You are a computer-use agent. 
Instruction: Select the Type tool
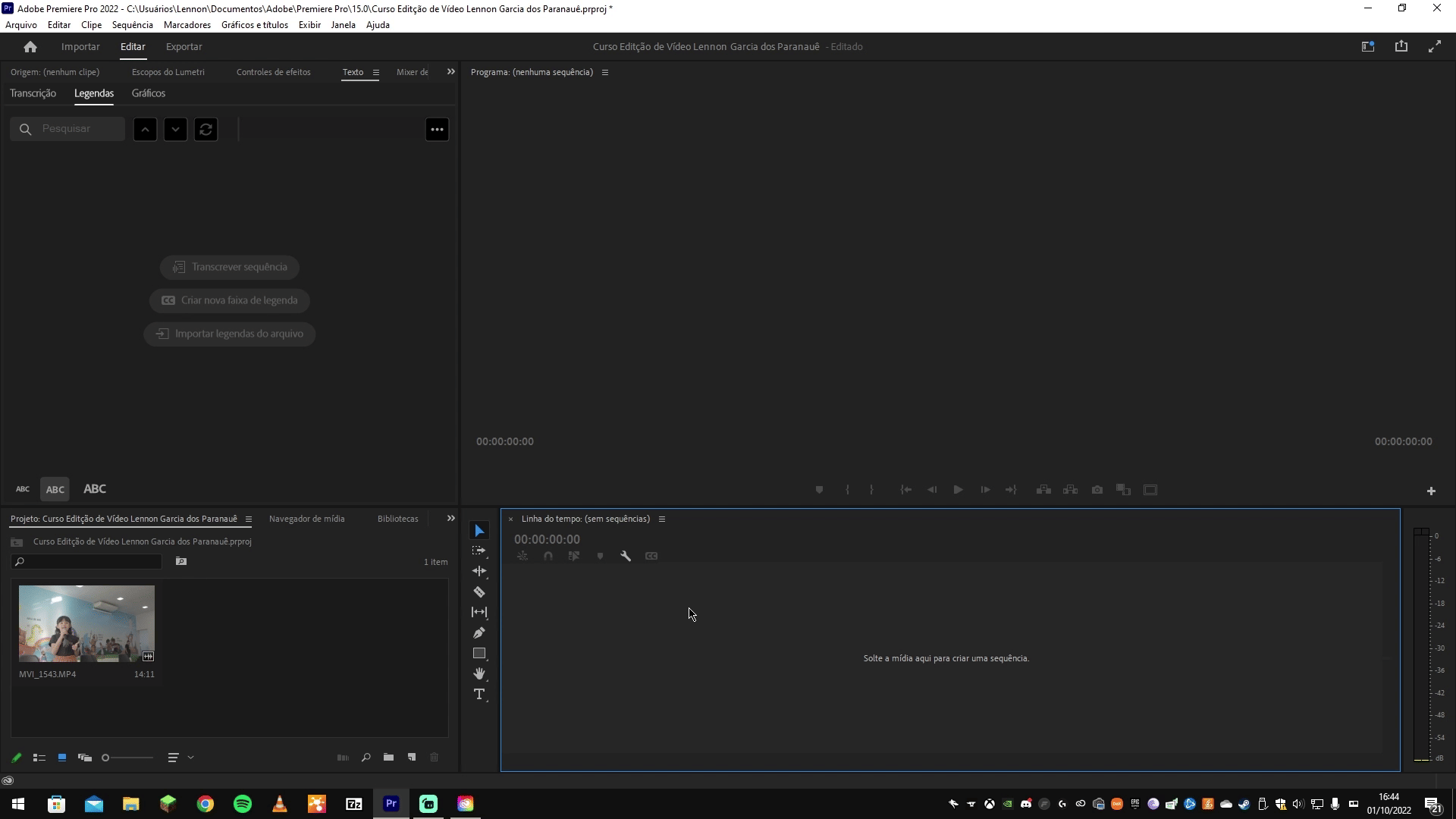[479, 694]
